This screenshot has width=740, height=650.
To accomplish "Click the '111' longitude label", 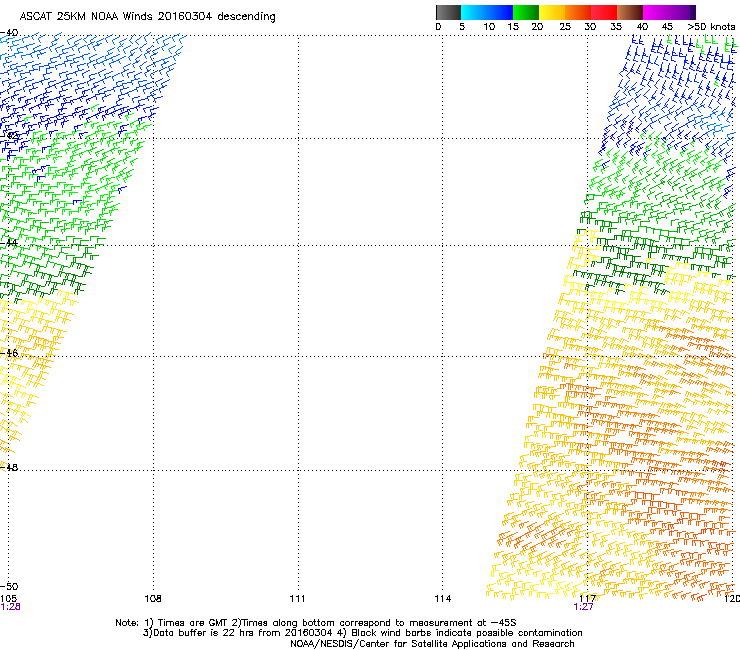I will coord(297,598).
